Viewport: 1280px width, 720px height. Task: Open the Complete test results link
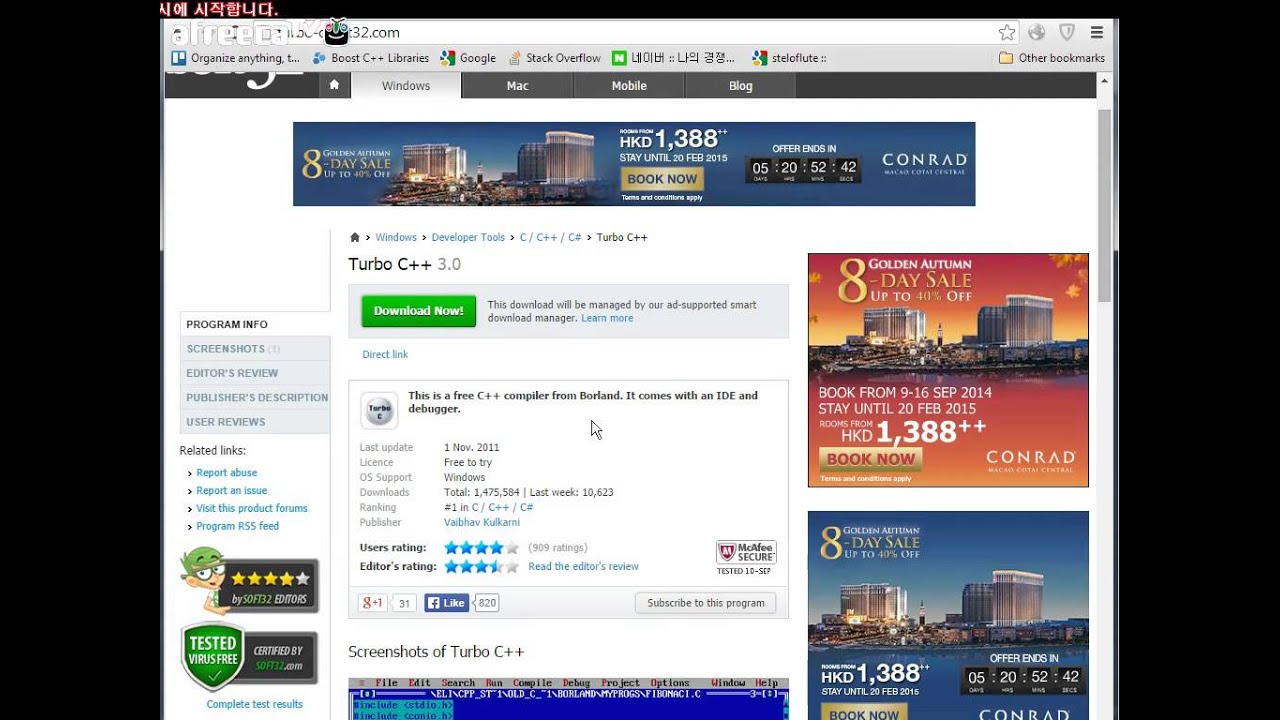[254, 704]
